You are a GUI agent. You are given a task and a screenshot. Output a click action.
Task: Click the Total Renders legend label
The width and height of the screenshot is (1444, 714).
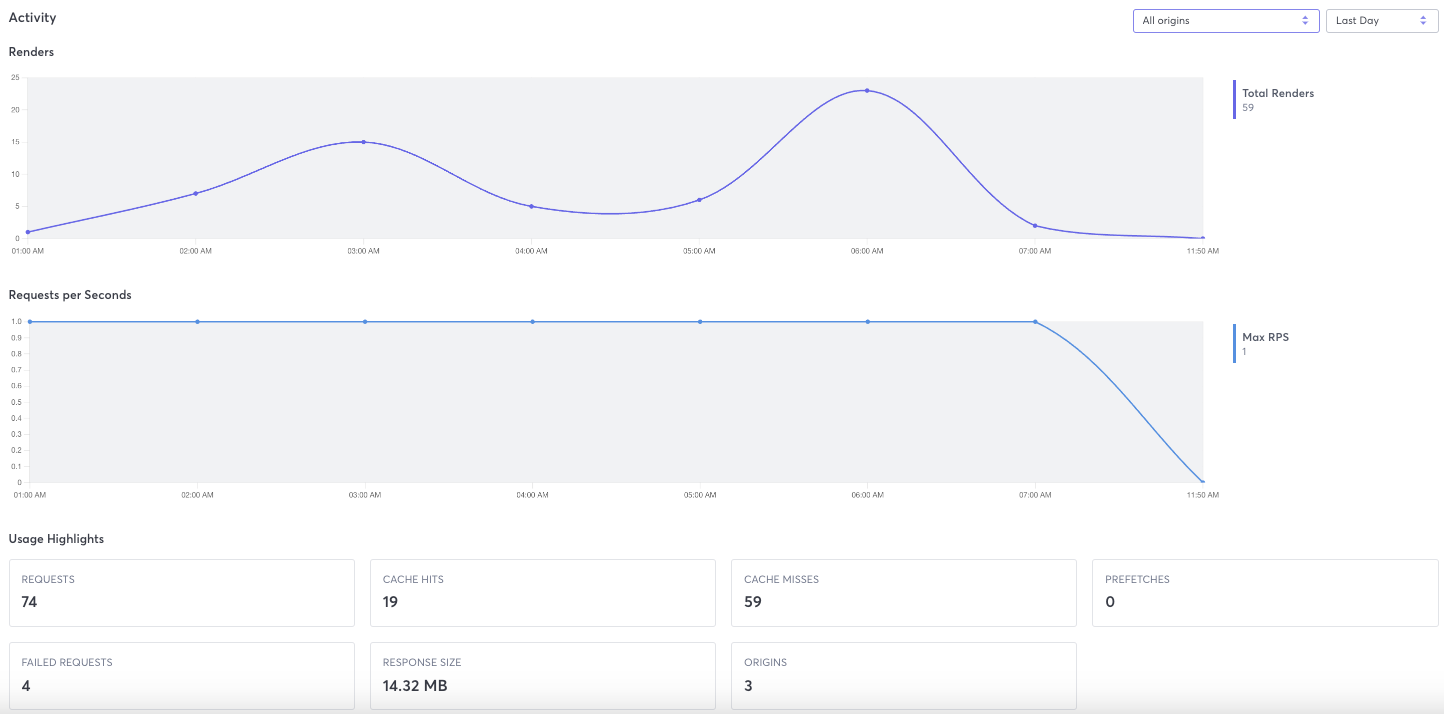click(1277, 93)
